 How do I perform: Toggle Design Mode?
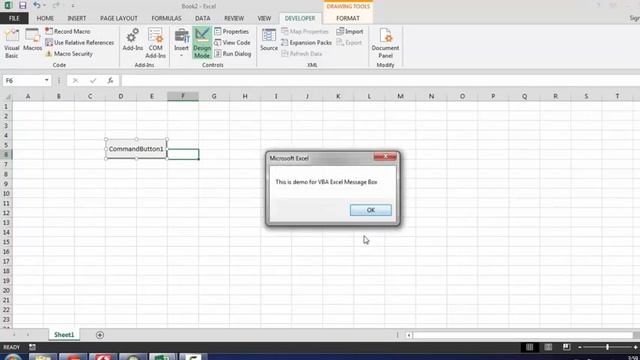tap(202, 43)
